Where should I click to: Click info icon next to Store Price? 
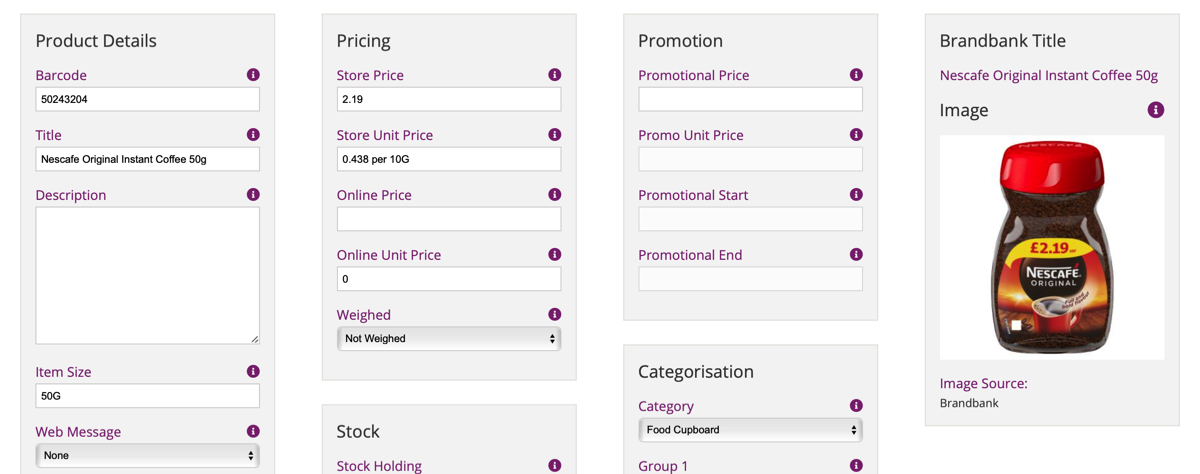(555, 75)
